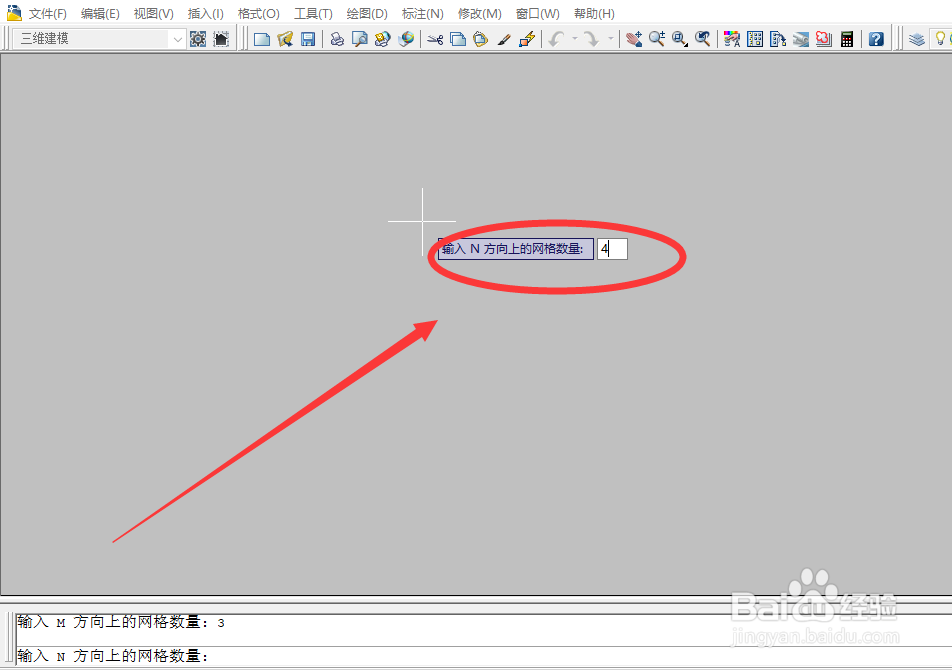Click the Block Editor lightning icon

point(527,39)
